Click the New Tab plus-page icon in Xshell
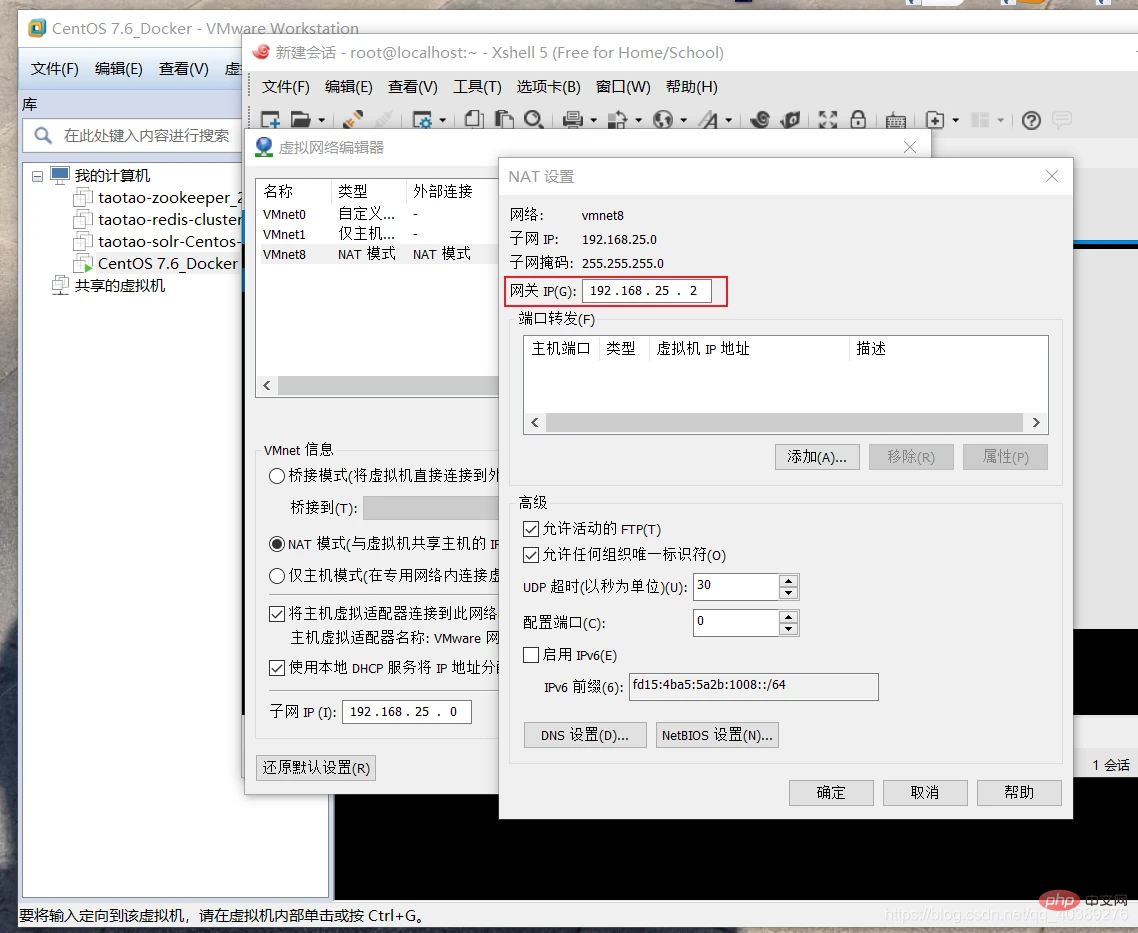The width and height of the screenshot is (1138, 933). (935, 120)
